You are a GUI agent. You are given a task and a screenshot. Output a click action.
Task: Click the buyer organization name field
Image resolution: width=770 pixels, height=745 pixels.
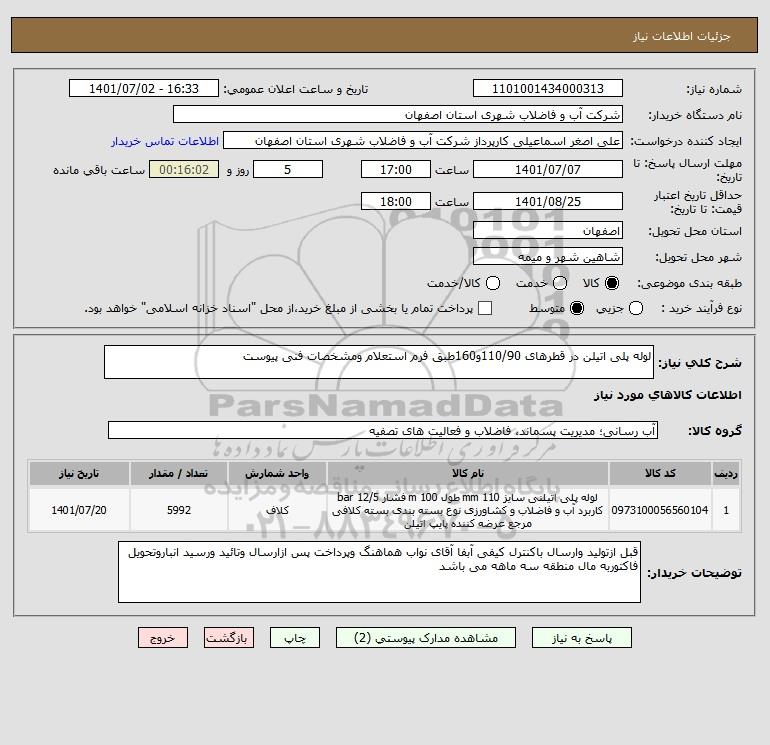click(x=398, y=114)
